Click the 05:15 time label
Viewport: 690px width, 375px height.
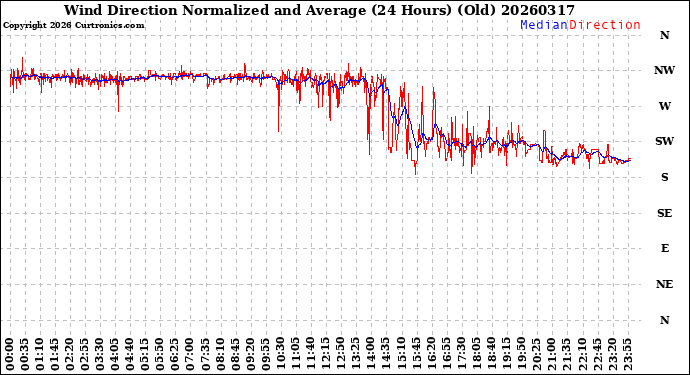(x=145, y=355)
